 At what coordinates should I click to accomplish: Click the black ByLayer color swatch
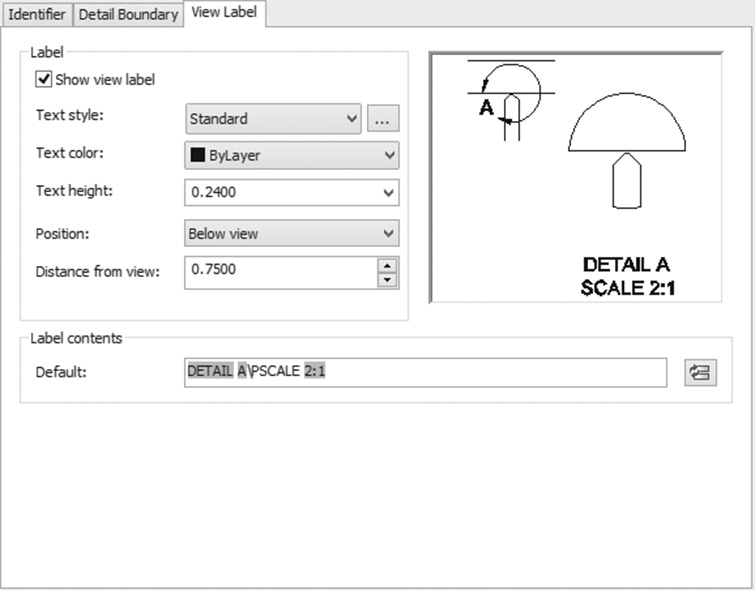[x=197, y=155]
